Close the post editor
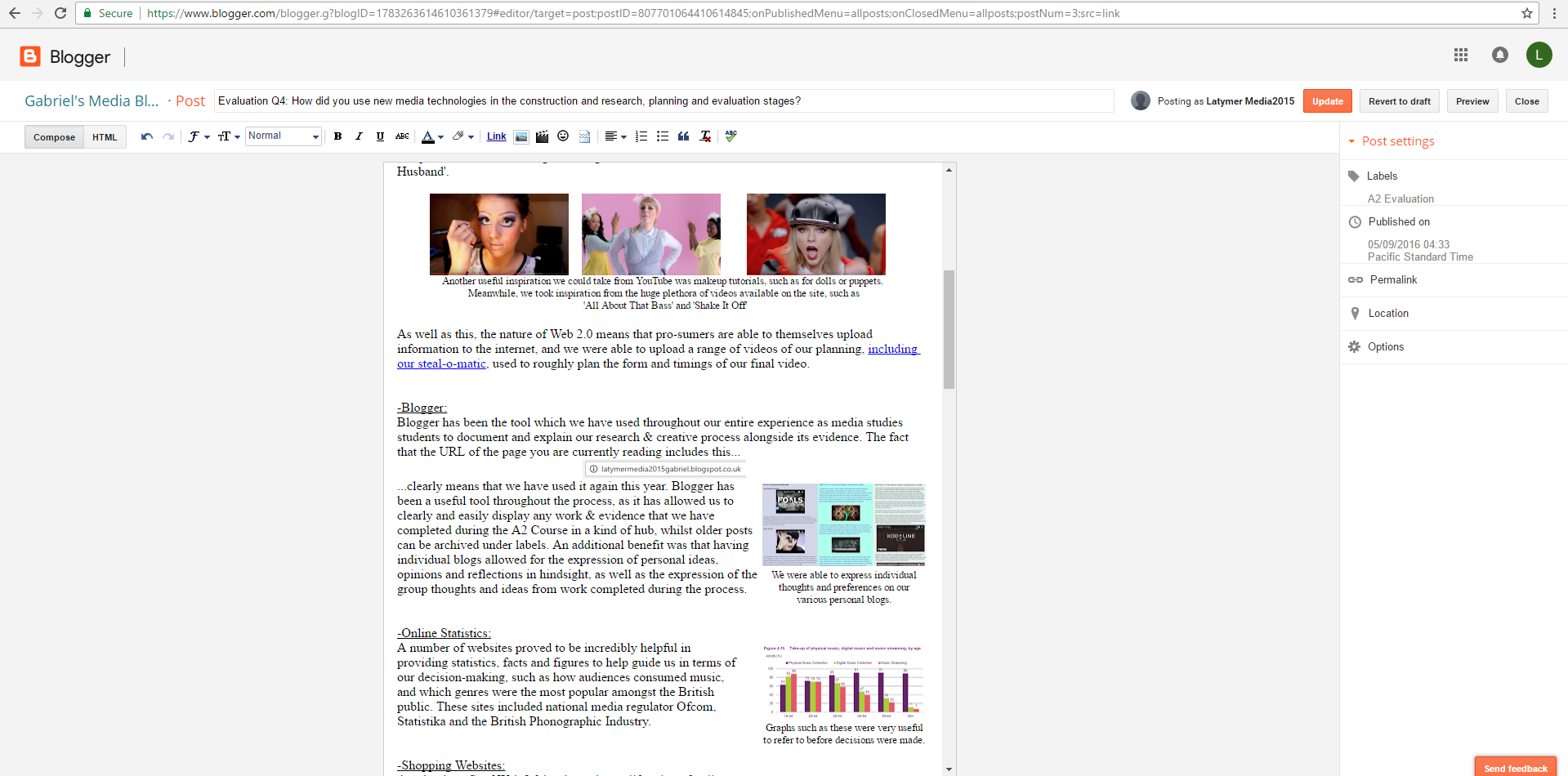 click(1526, 101)
